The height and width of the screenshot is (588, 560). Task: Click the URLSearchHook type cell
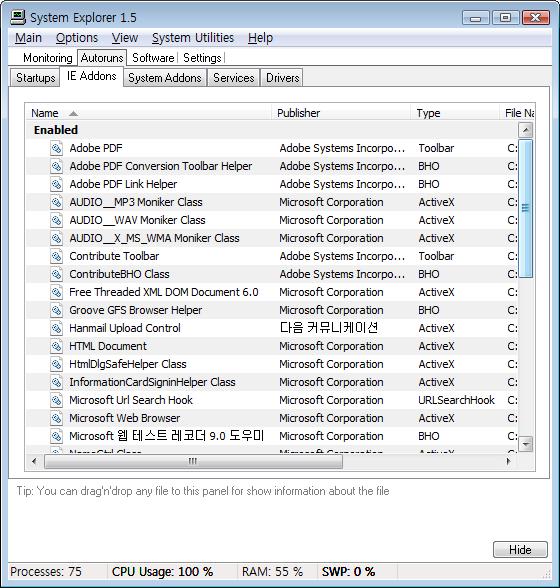[x=456, y=400]
